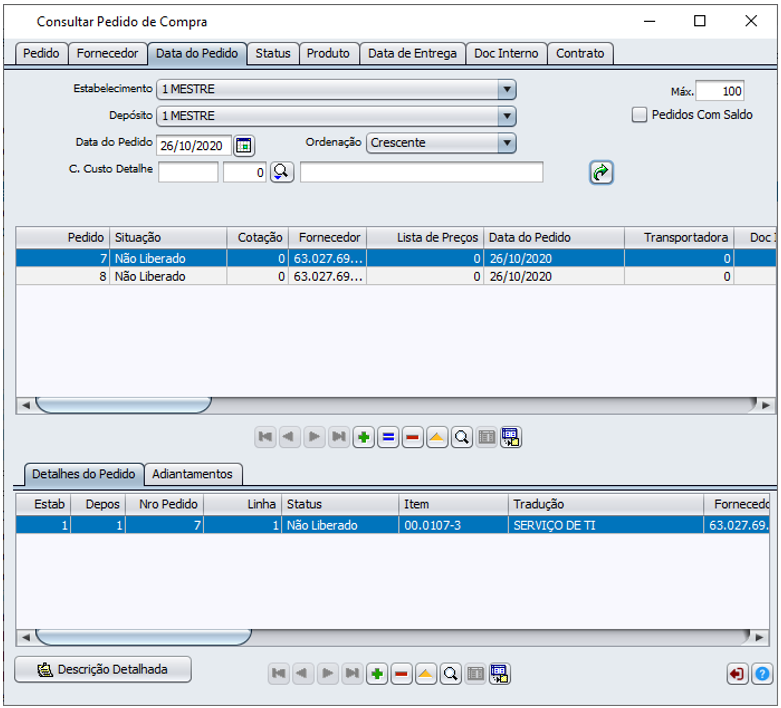The height and width of the screenshot is (708, 781).
Task: Click the C. Custo Detalhe search magnifier
Action: pos(281,172)
